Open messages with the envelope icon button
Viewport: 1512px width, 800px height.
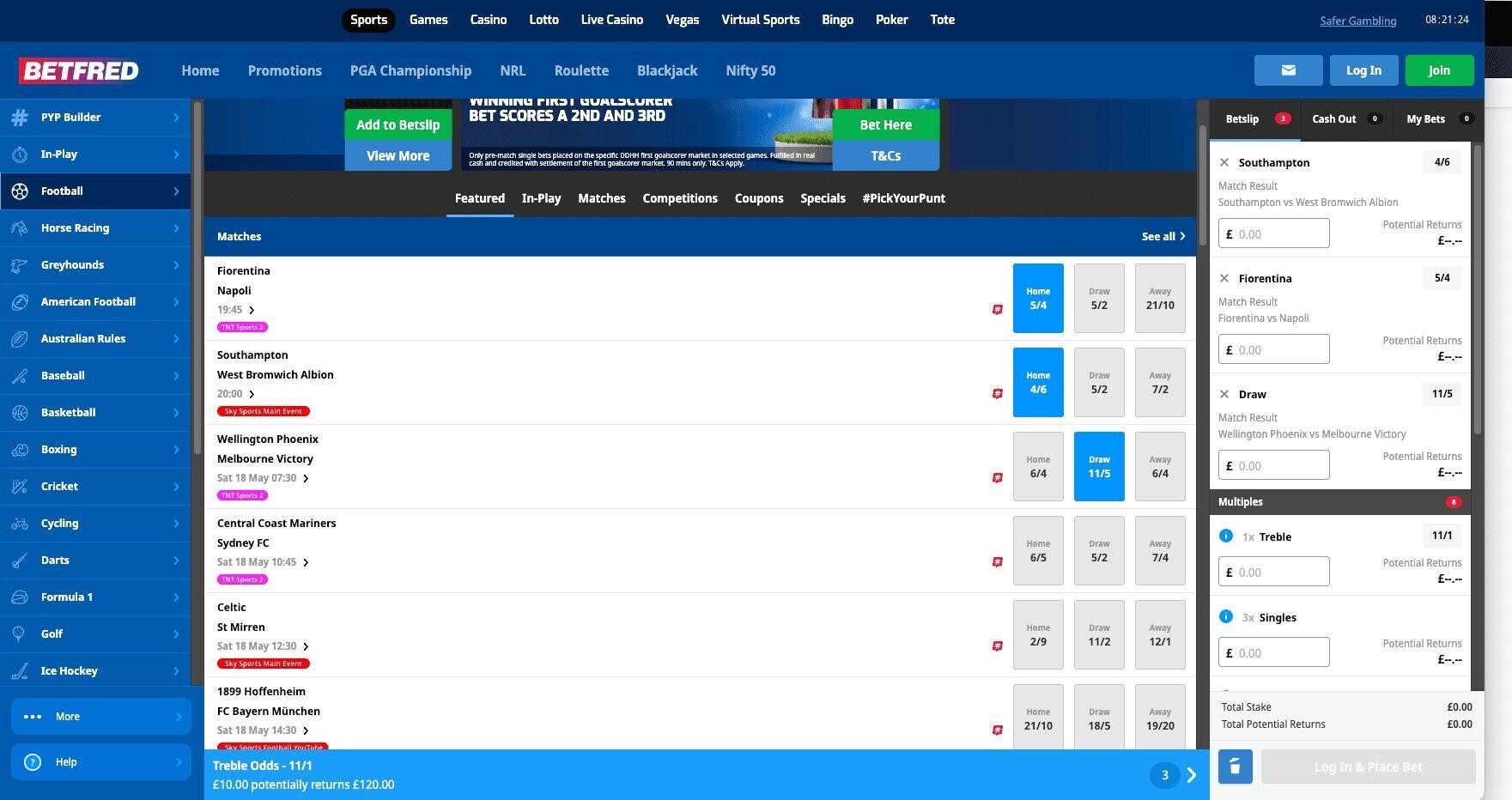point(1288,70)
